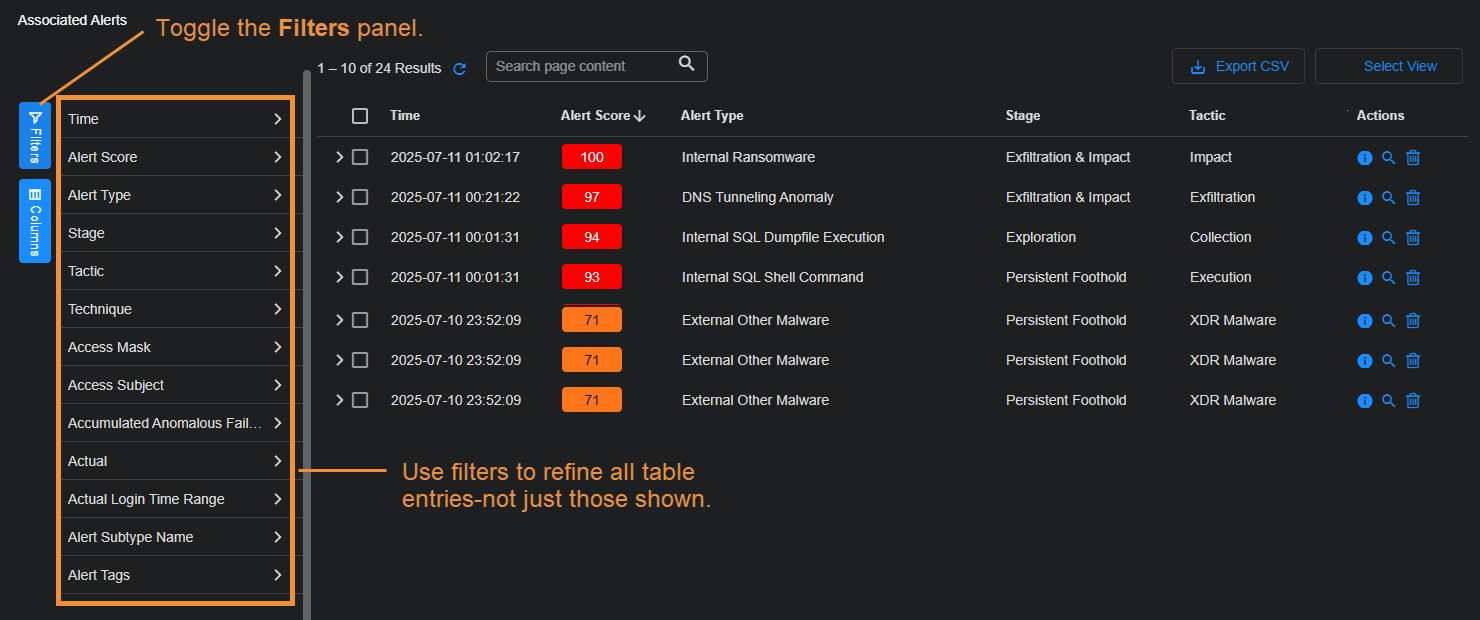Open the Select View button
Viewport: 1480px width, 620px height.
[x=1388, y=67]
